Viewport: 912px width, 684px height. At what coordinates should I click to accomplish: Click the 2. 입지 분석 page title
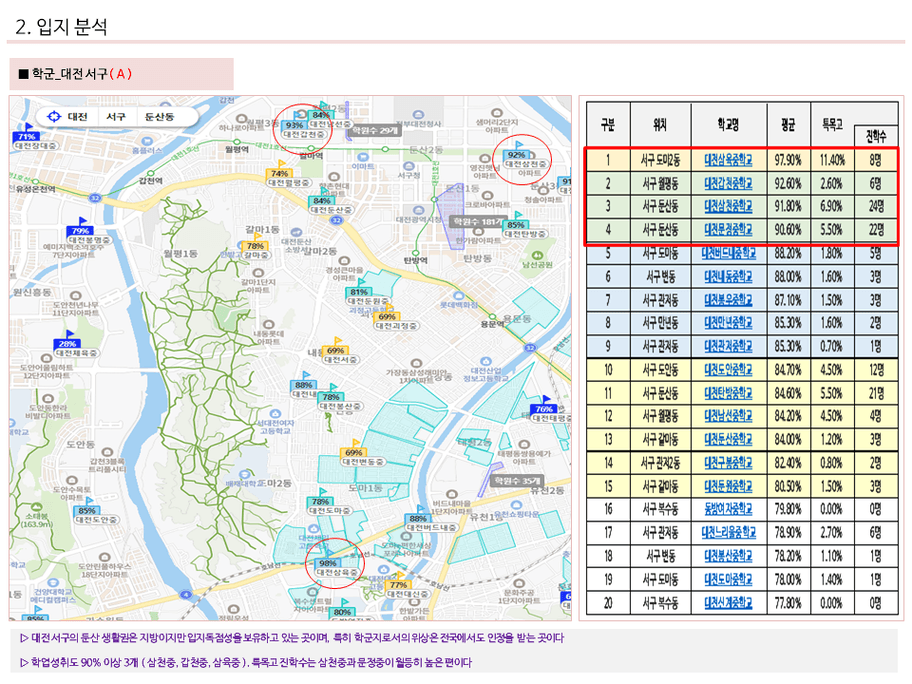coord(61,27)
